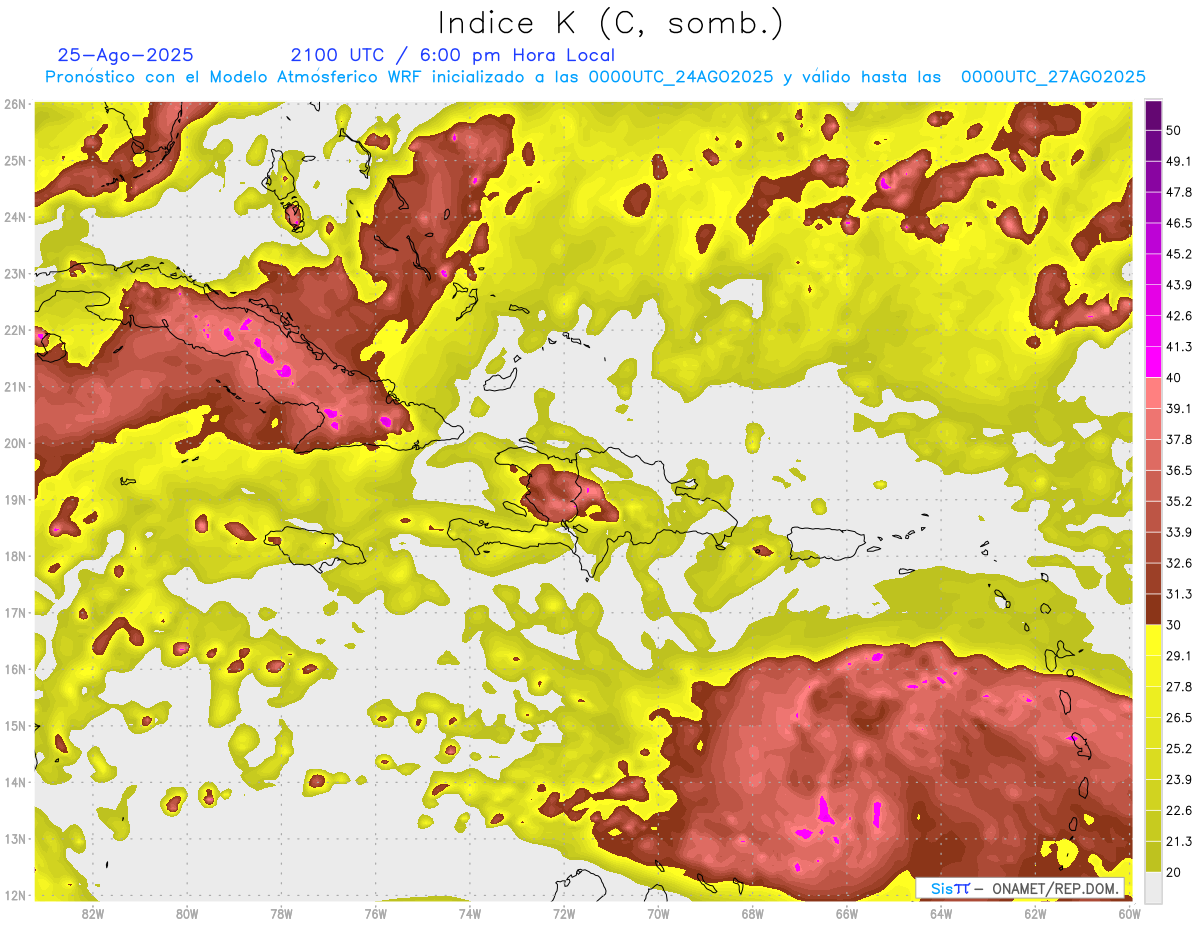Viewport: 1200px width, 927px height.
Task: Click the "60W" longitude label
Action: pos(1129,913)
